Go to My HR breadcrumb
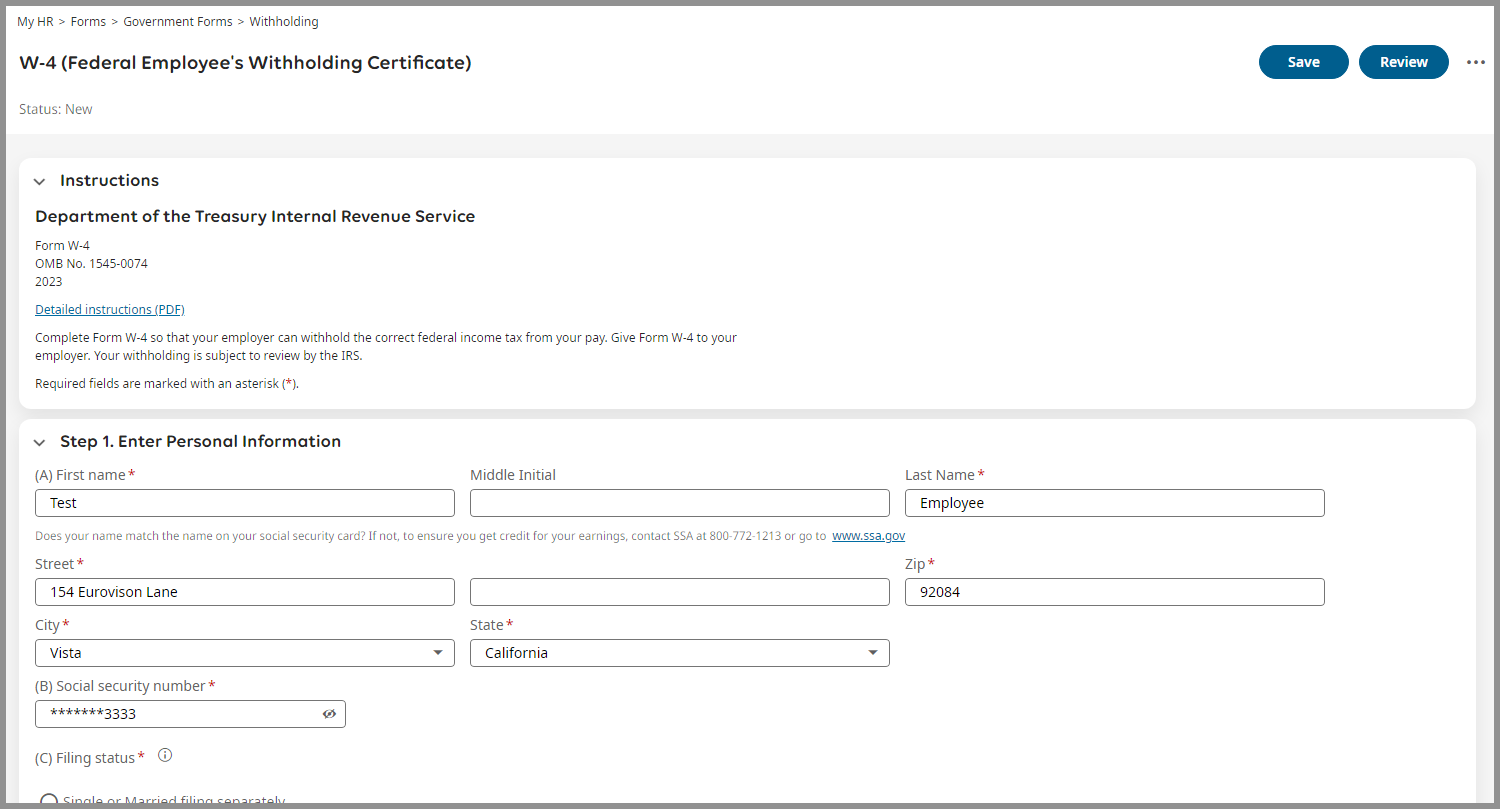This screenshot has width=1500, height=809. tap(35, 21)
